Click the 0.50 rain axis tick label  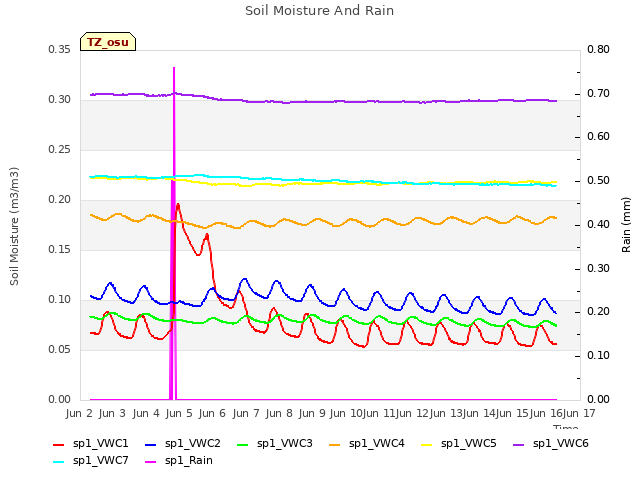point(598,180)
